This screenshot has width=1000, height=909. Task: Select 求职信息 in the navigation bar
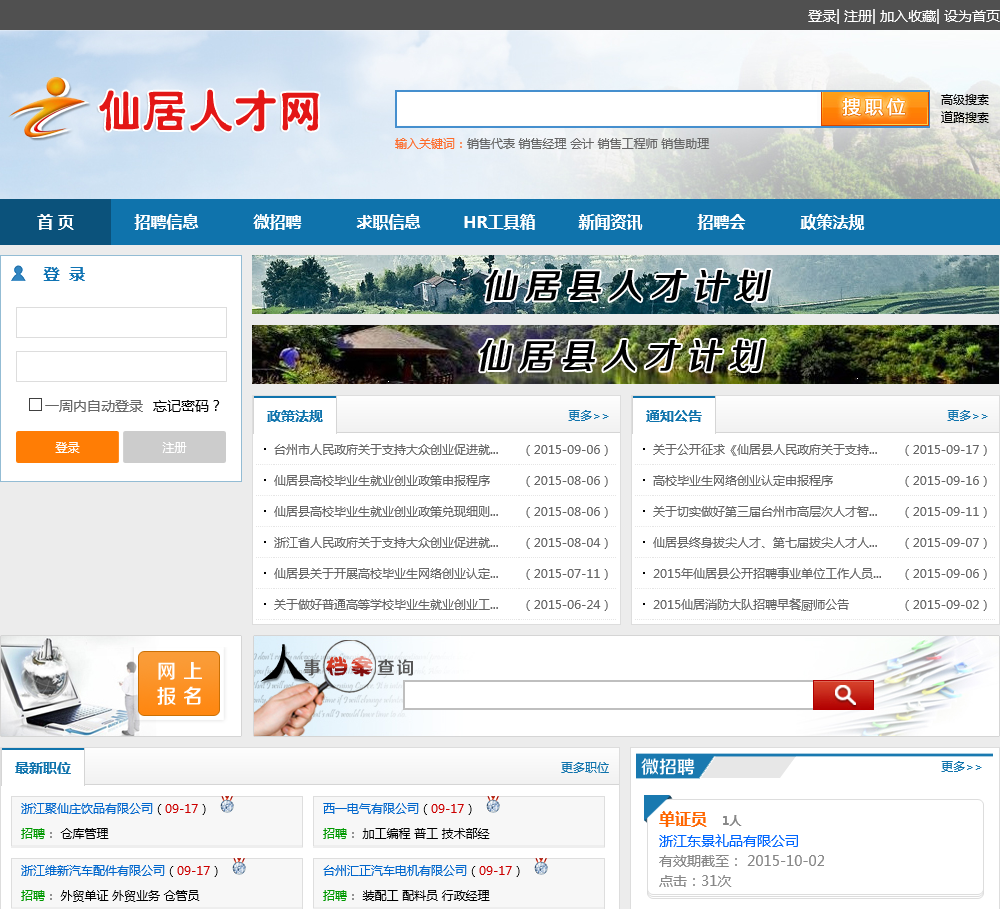coord(388,222)
